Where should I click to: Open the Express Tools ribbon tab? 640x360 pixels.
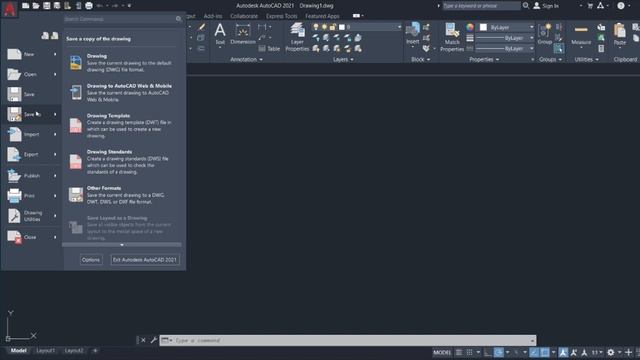pos(282,16)
